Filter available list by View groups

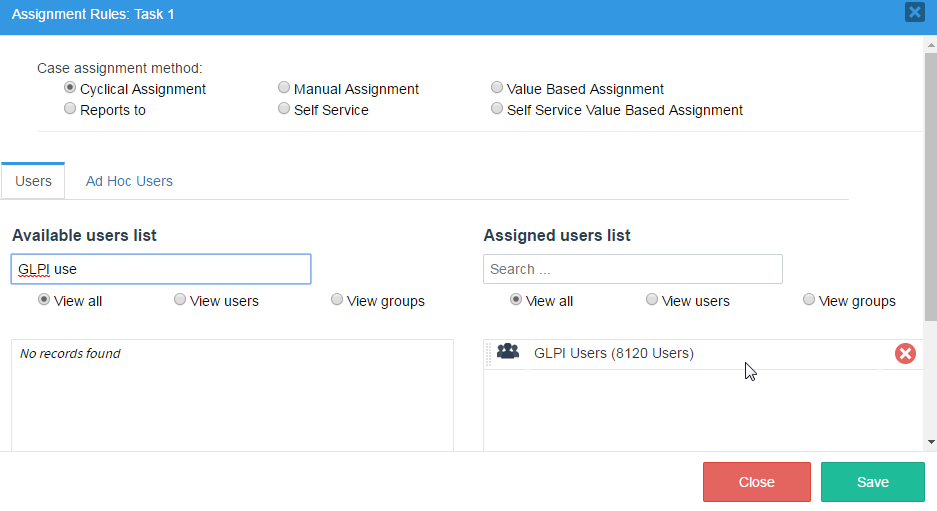[337, 300]
